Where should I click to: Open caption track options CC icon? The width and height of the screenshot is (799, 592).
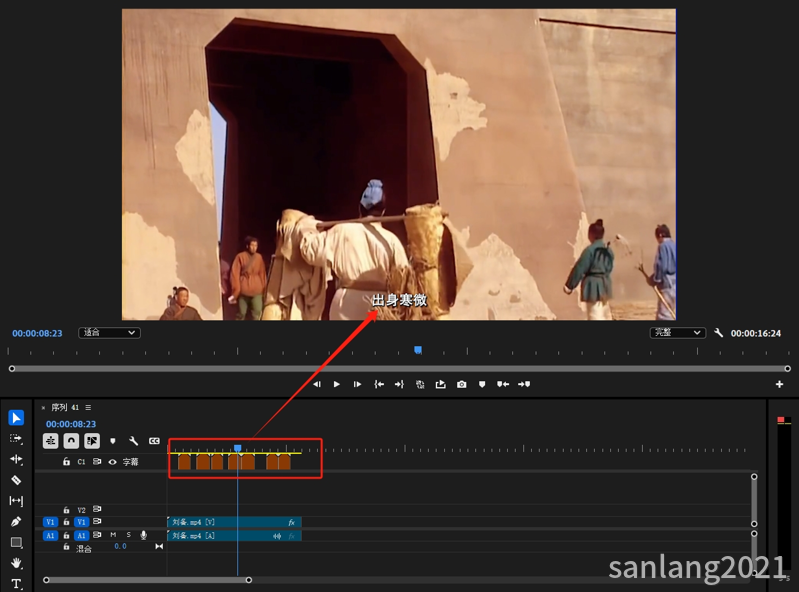coord(154,441)
